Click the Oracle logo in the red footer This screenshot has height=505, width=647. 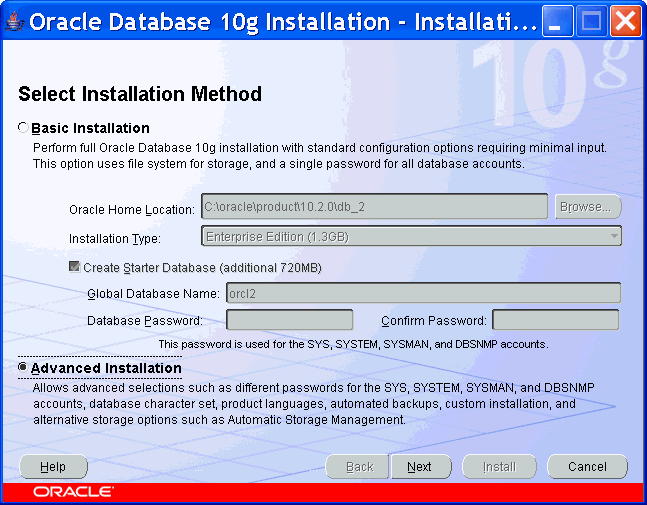point(72,492)
